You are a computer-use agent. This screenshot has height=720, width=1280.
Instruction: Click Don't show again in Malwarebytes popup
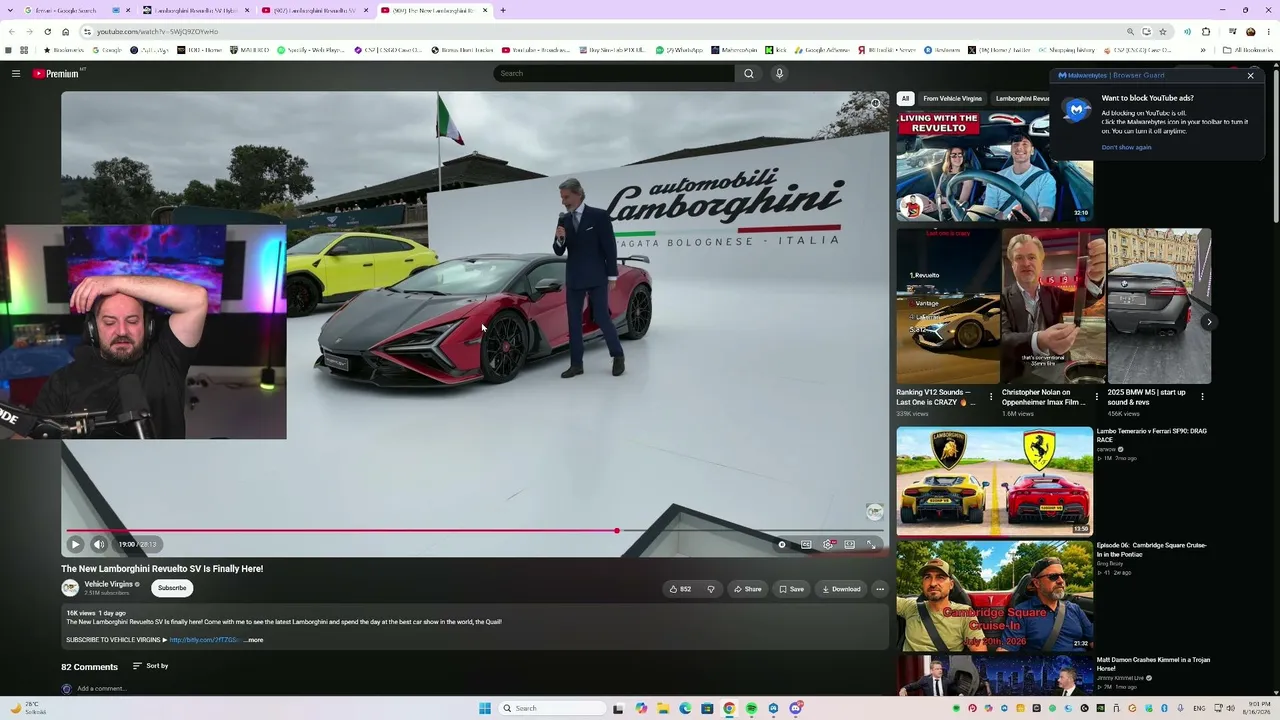click(1126, 147)
